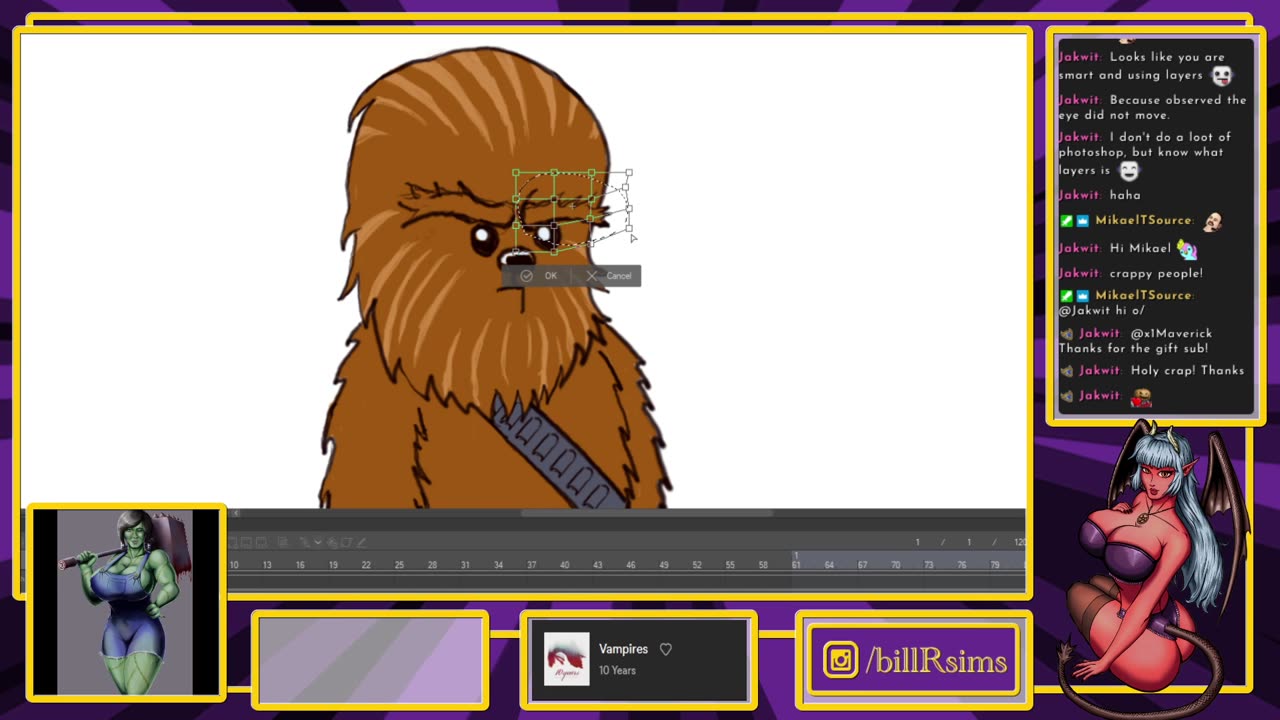Click 'Thanks for the gift sub!' message

point(1133,348)
